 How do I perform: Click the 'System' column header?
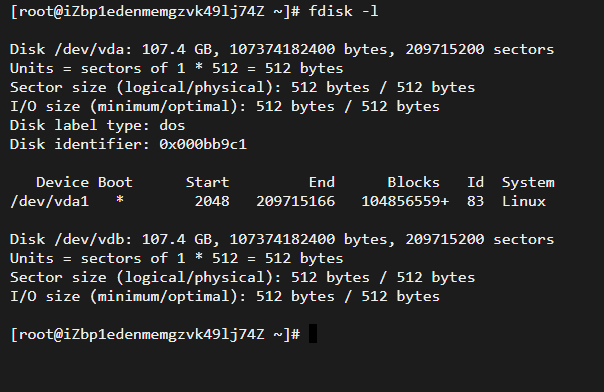[528, 182]
